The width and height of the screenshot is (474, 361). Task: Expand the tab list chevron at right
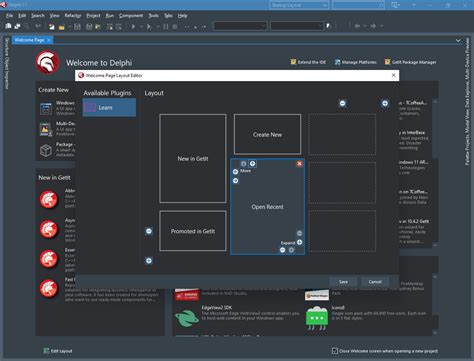[x=458, y=40]
